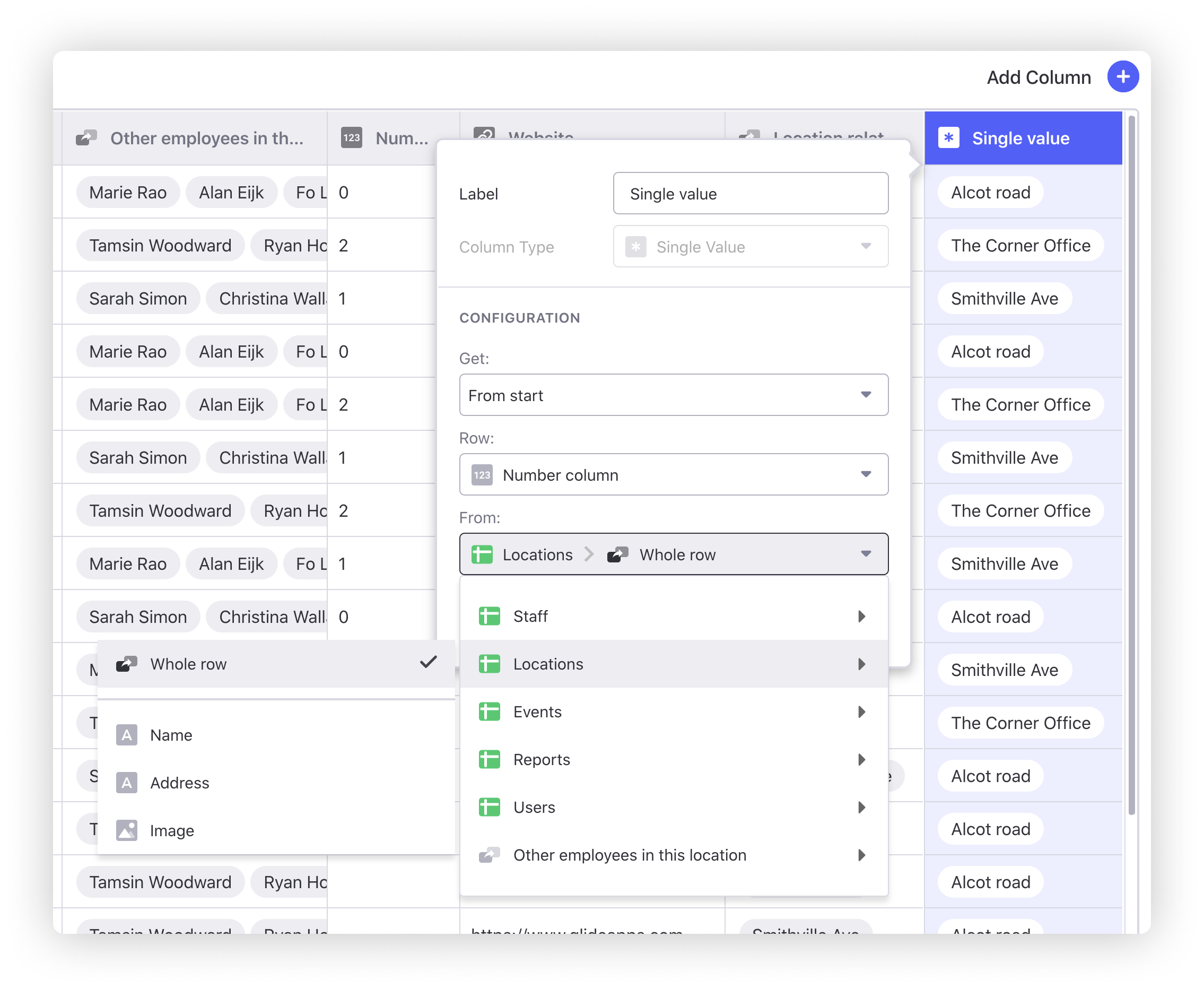Expand the Reports submenu arrow
The width and height of the screenshot is (1204, 989).
pos(861,759)
